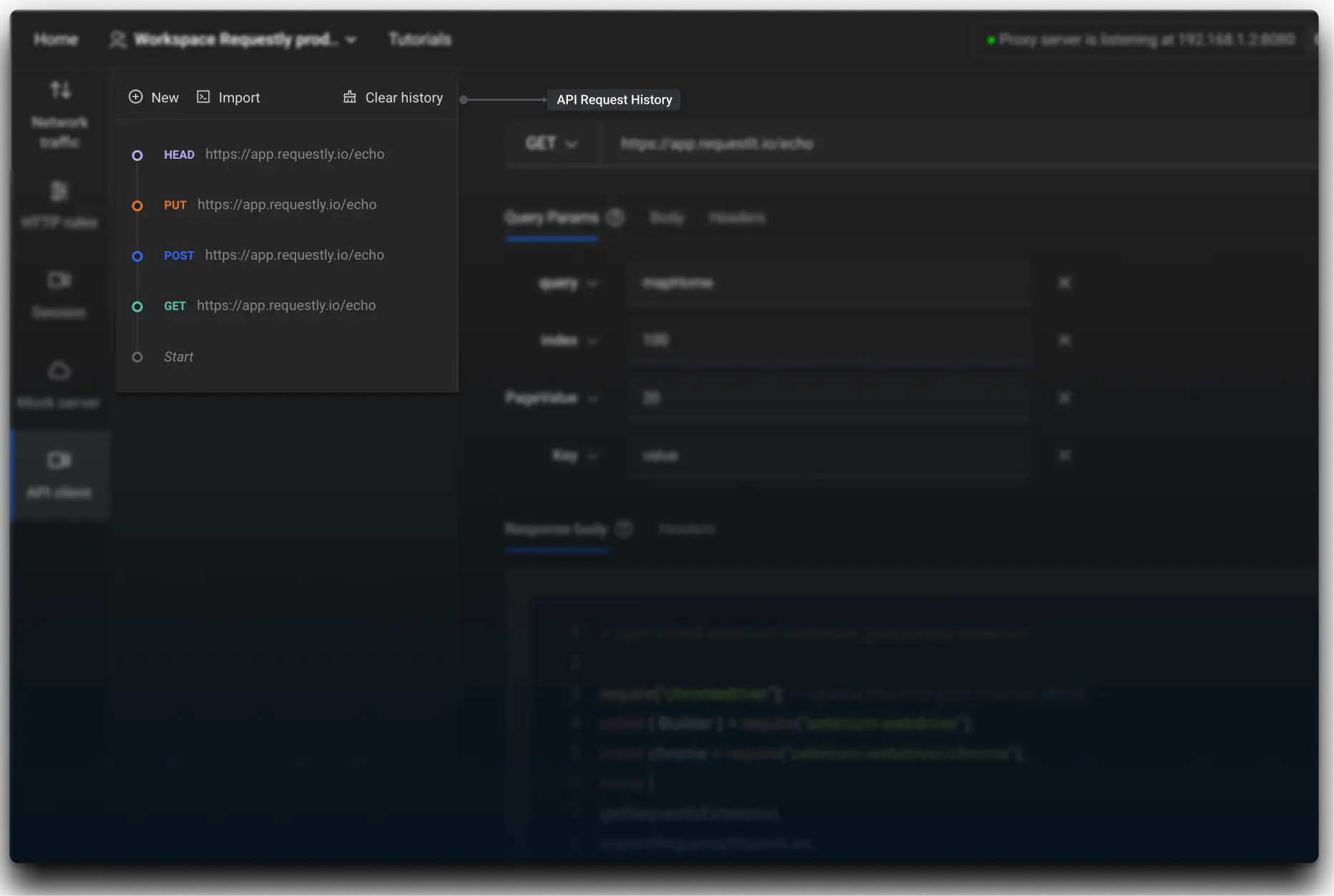Open the GET request history entry
The height and width of the screenshot is (896, 1334).
click(x=270, y=306)
